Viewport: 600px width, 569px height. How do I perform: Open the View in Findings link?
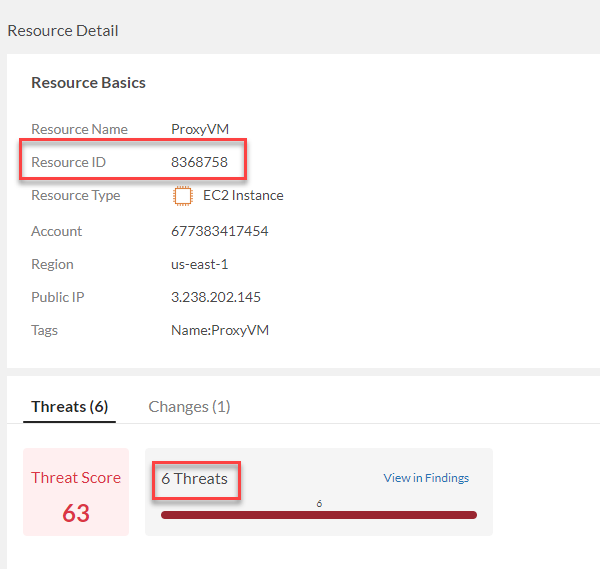426,478
